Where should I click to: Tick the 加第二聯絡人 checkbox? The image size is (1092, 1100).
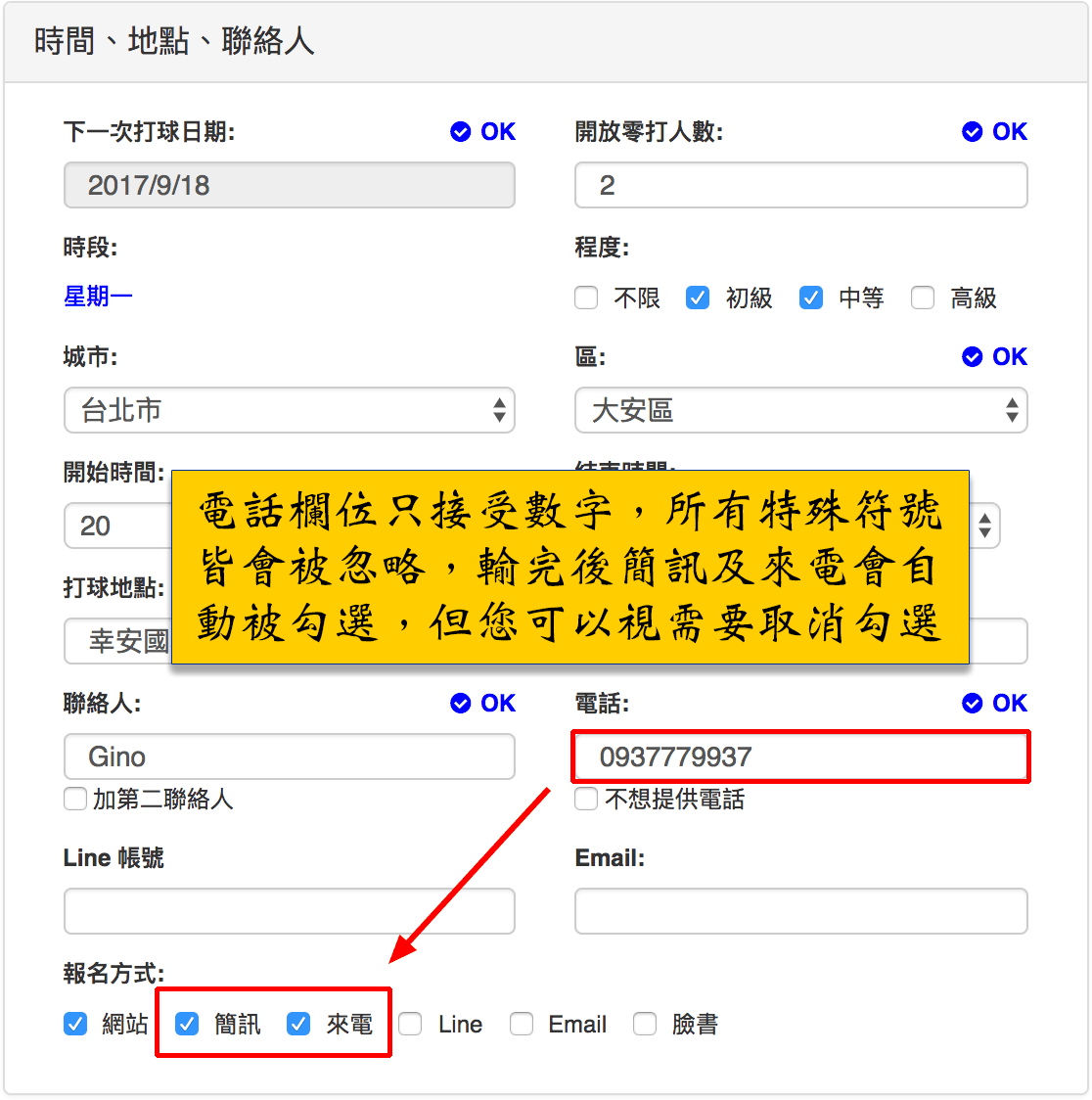point(75,800)
